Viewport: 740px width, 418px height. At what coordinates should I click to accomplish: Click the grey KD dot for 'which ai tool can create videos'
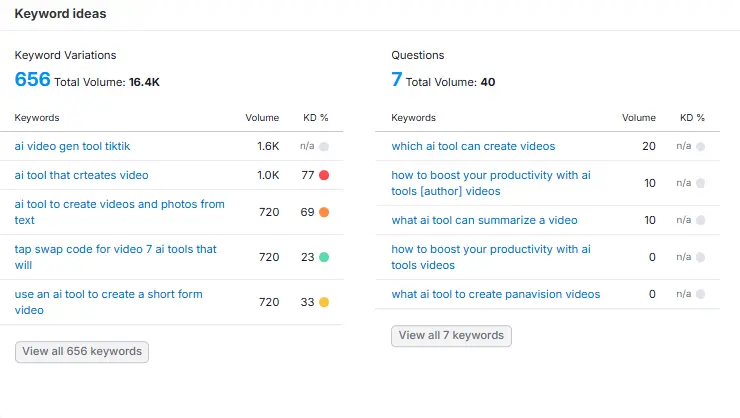[x=701, y=146]
